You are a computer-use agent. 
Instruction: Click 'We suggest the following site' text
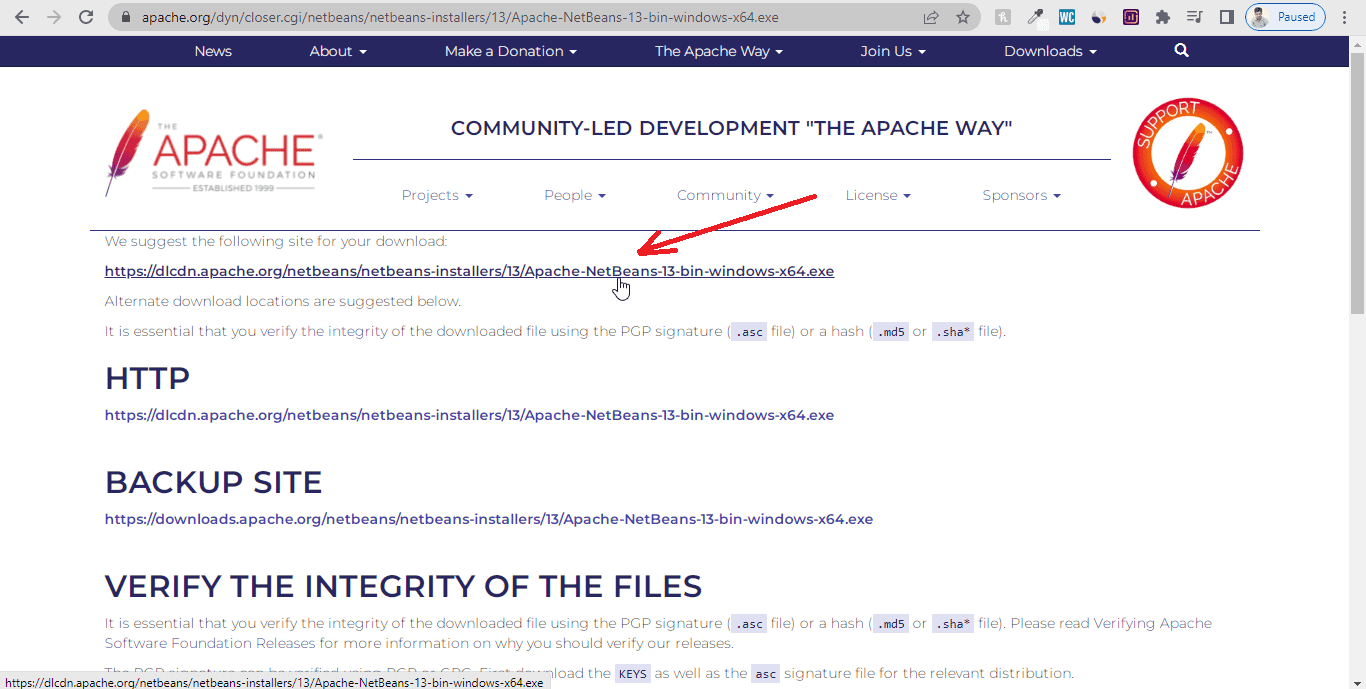[x=276, y=241]
